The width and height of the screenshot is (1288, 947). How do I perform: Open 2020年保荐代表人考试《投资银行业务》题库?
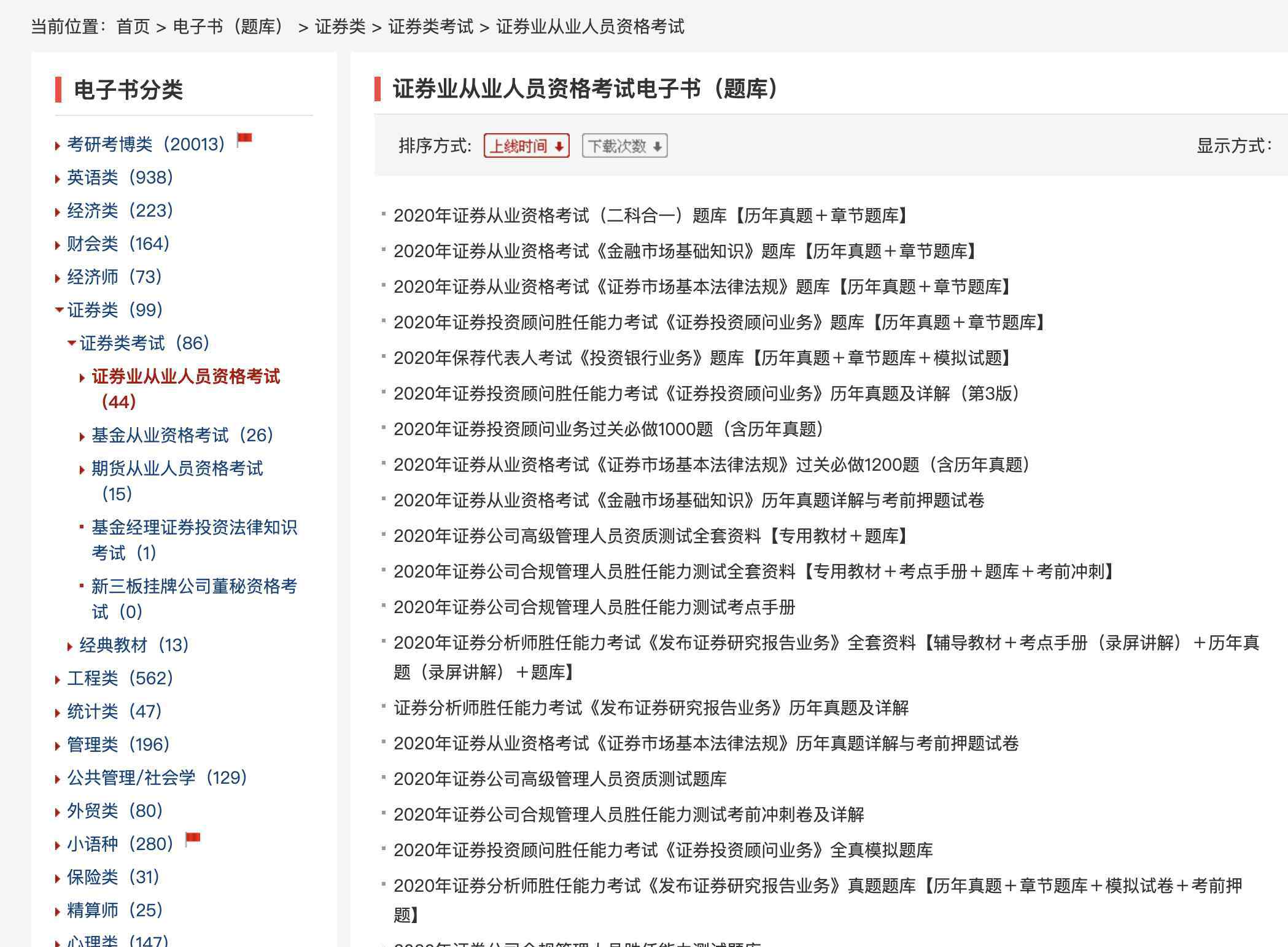pos(703,358)
